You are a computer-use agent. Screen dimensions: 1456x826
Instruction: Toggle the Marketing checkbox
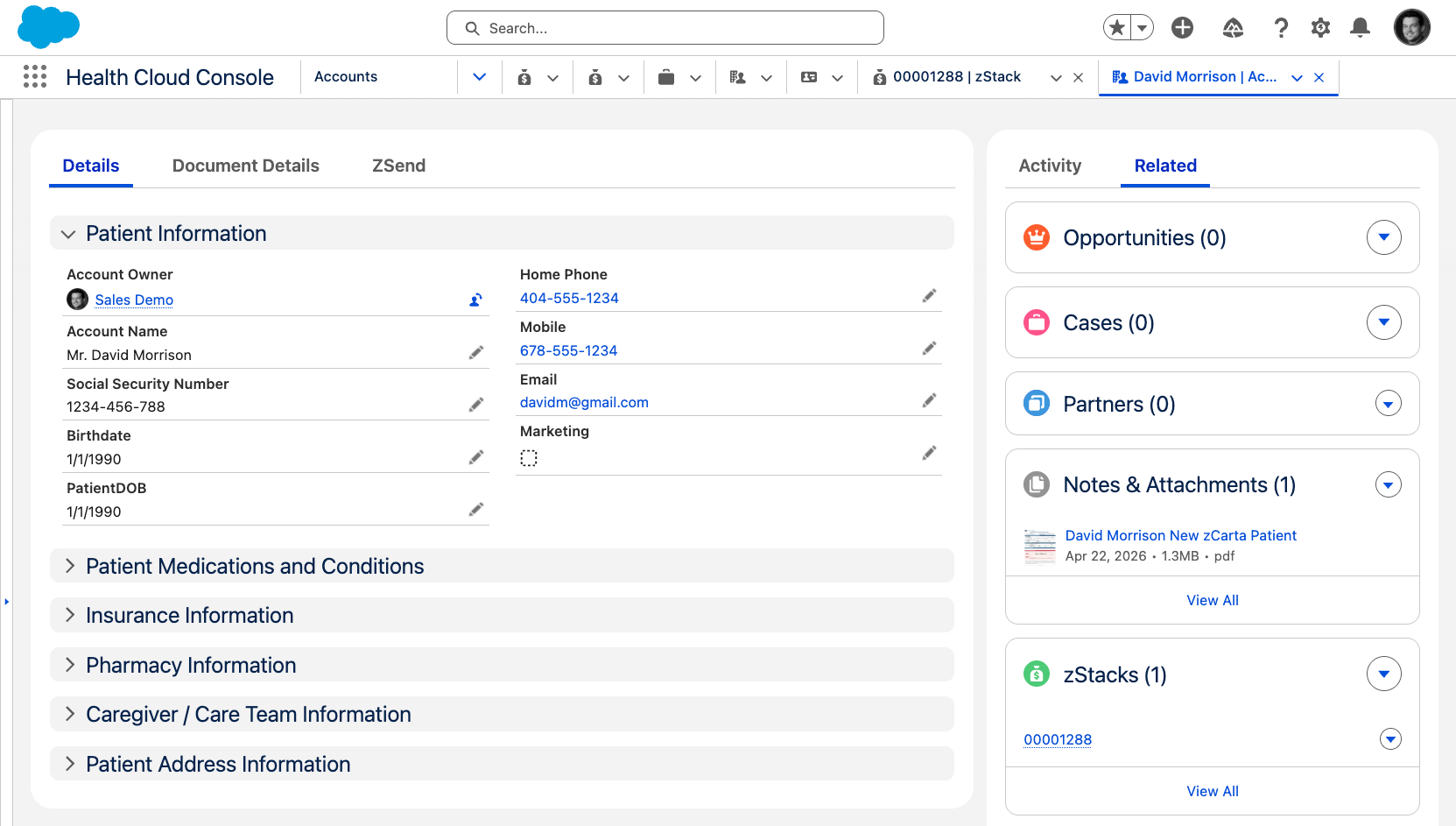(x=529, y=458)
